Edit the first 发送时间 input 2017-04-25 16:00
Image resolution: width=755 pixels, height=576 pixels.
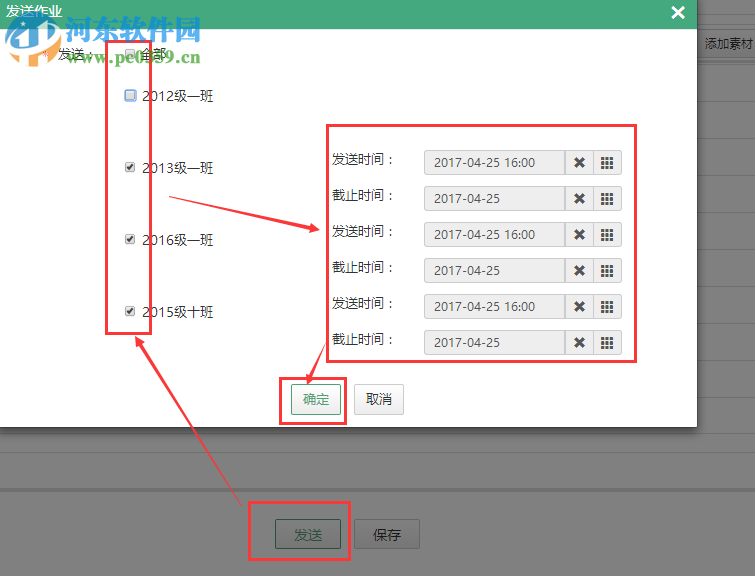495,163
